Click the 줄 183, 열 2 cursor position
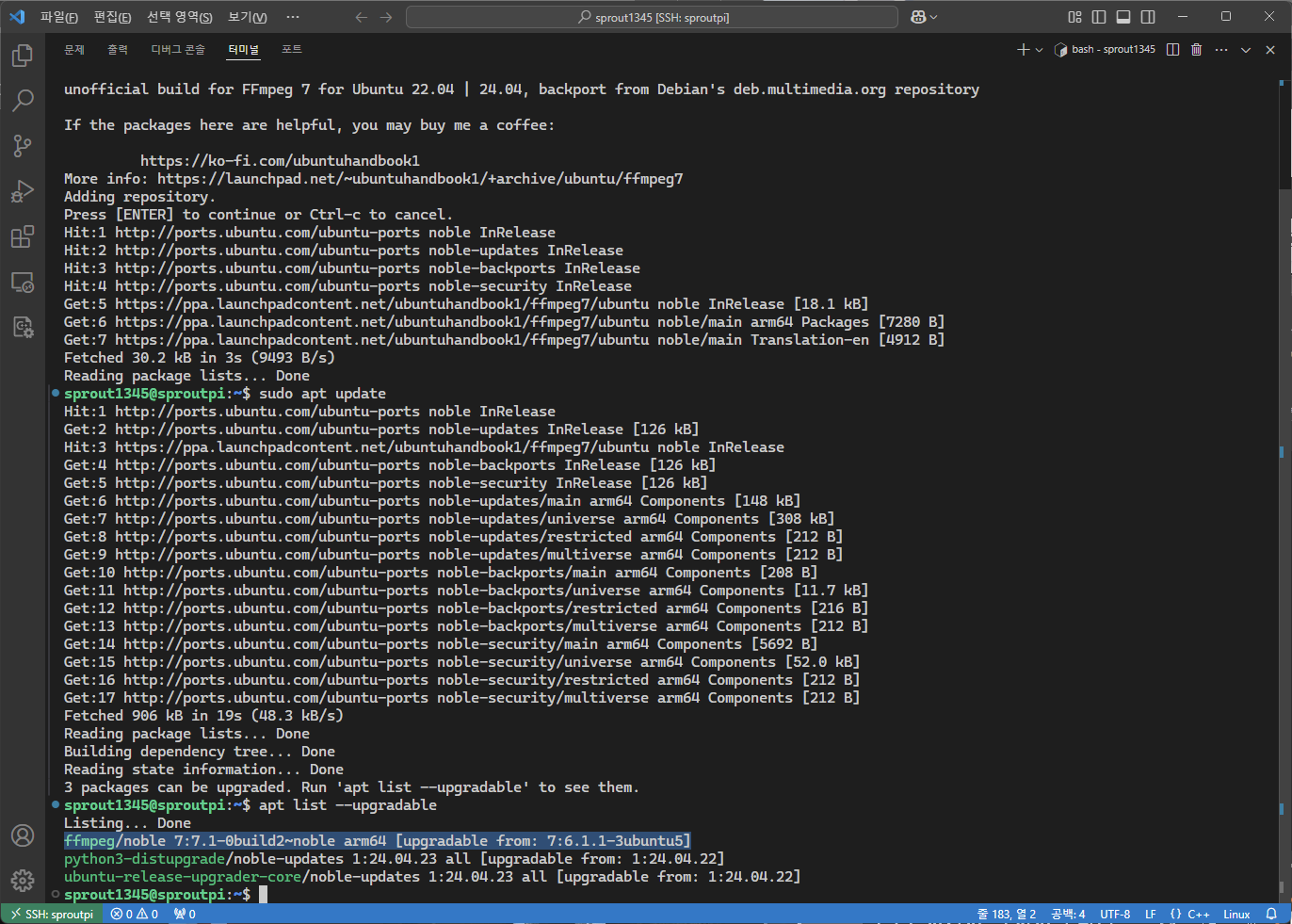1292x924 pixels. click(x=1007, y=914)
